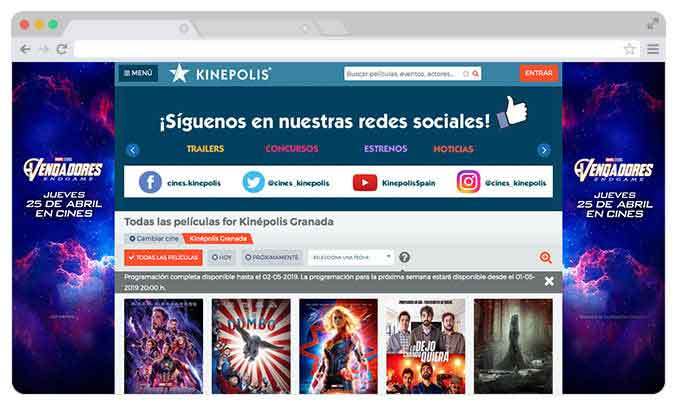
Task: Select the CONCURSOS banner tab
Action: point(292,149)
